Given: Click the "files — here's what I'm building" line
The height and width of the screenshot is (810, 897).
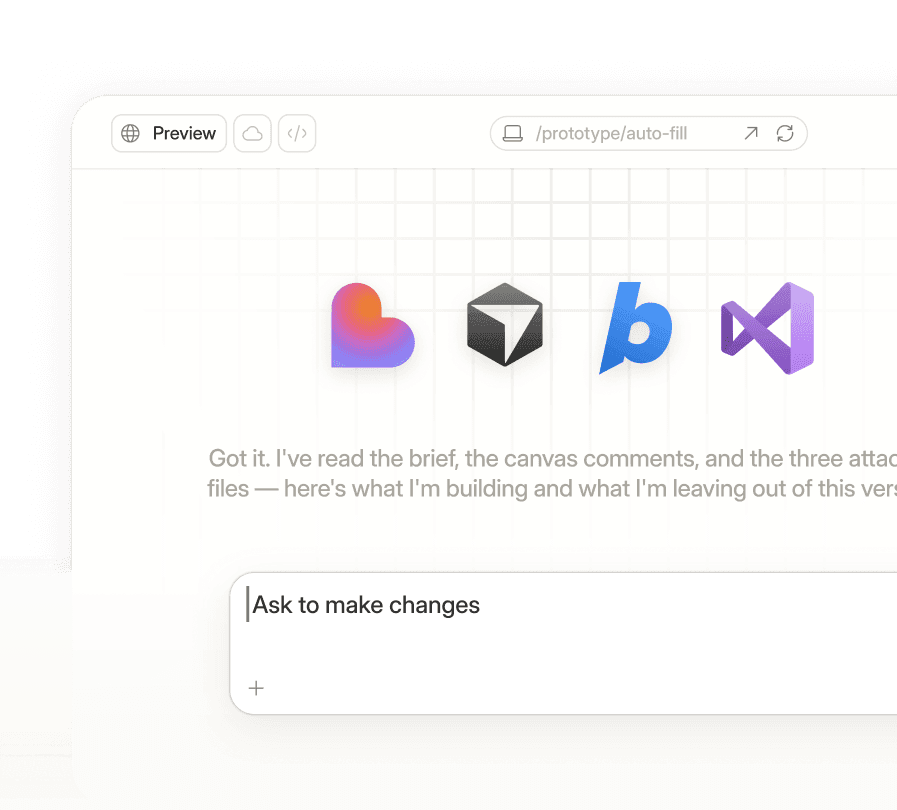Looking at the screenshot, I should [x=552, y=488].
